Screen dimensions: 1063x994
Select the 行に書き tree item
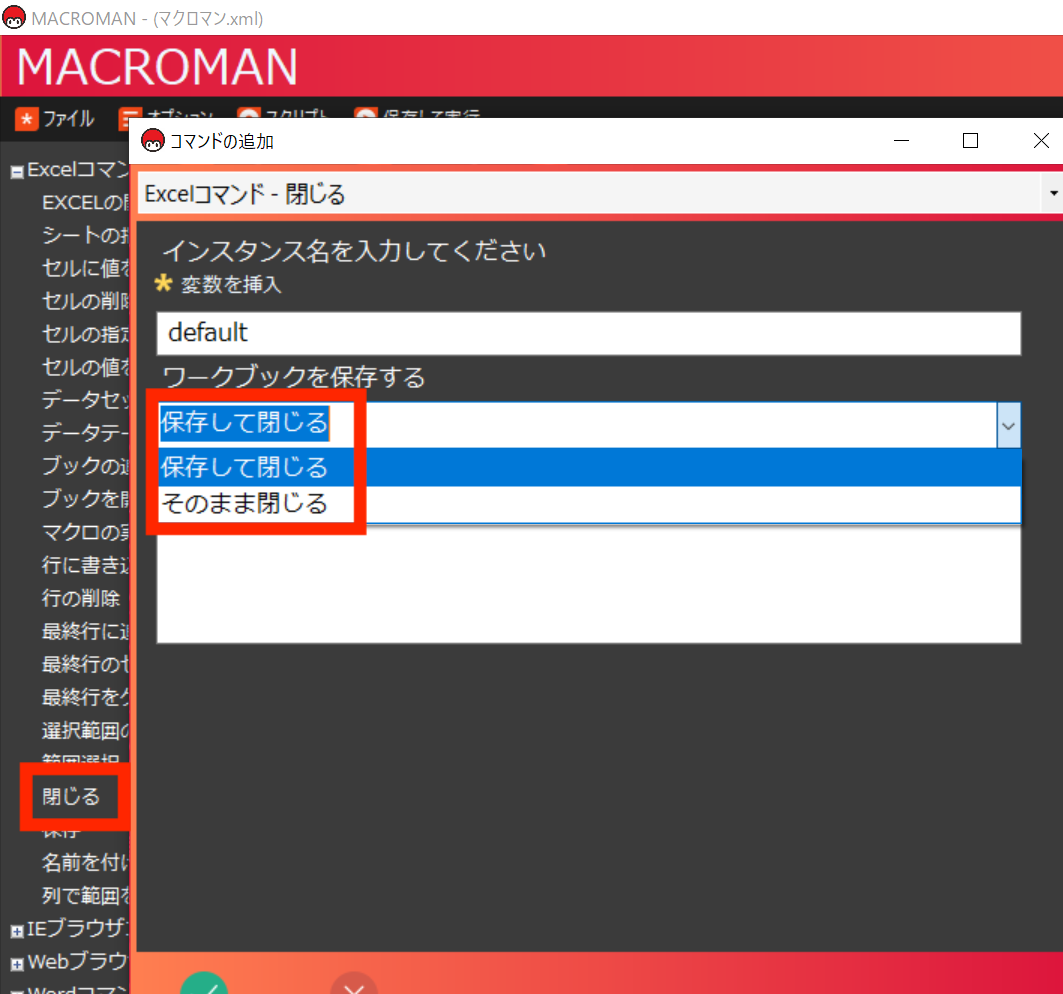85,565
